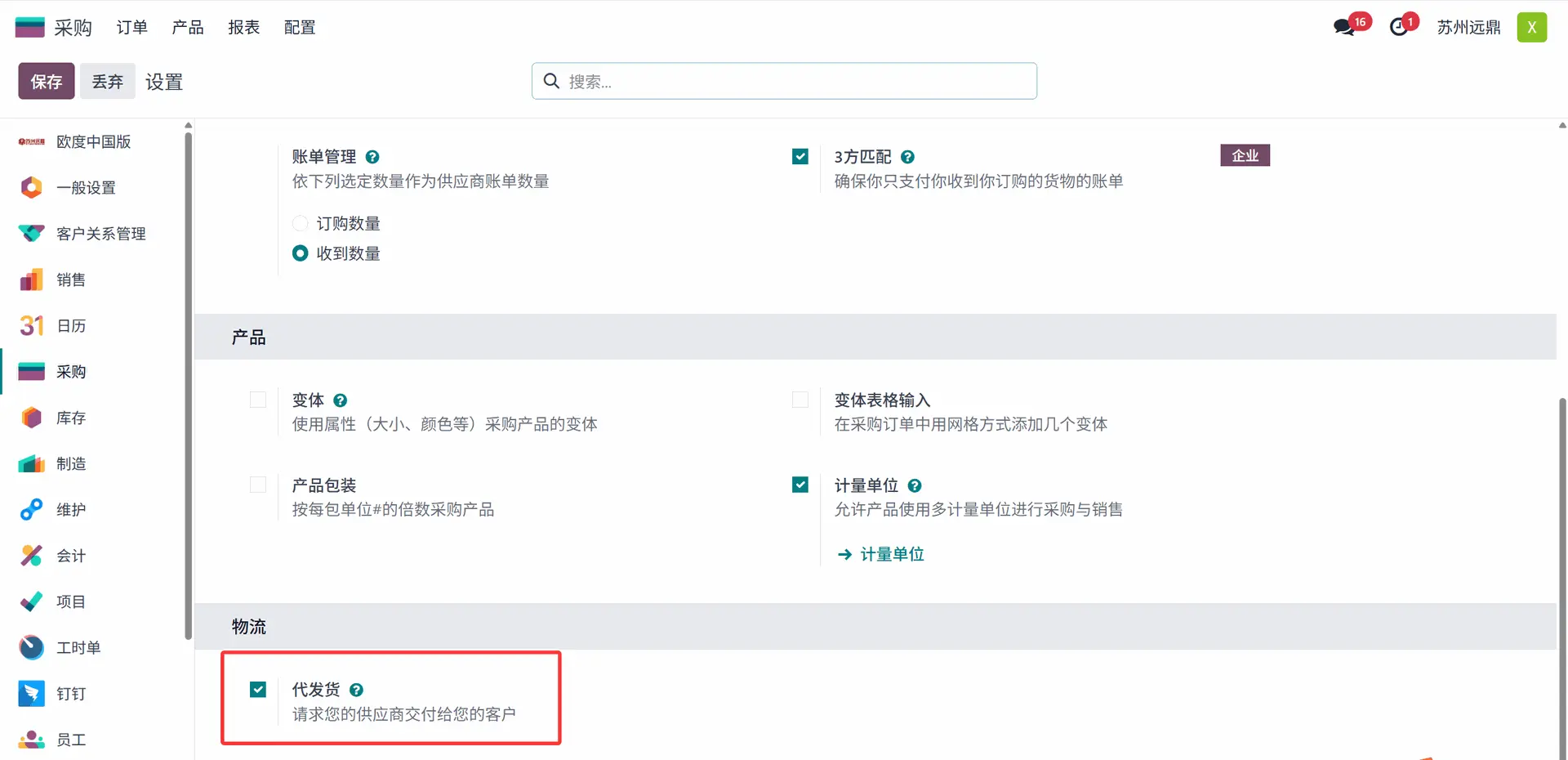Click the help icon beside 账单管理
The height and width of the screenshot is (760, 1568).
pos(372,157)
